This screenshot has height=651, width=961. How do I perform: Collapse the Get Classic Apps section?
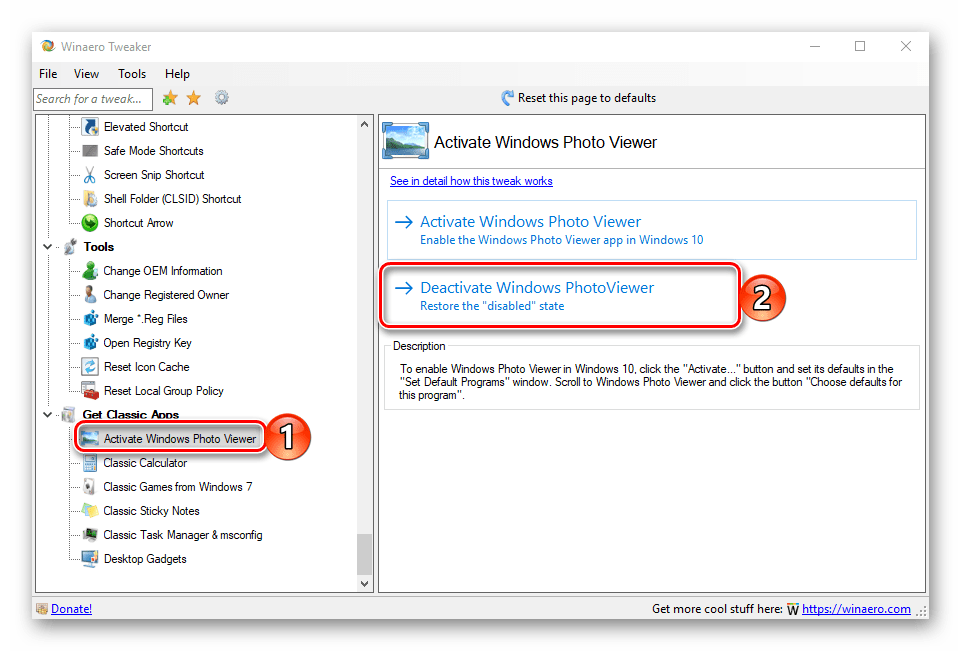pyautogui.click(x=46, y=414)
